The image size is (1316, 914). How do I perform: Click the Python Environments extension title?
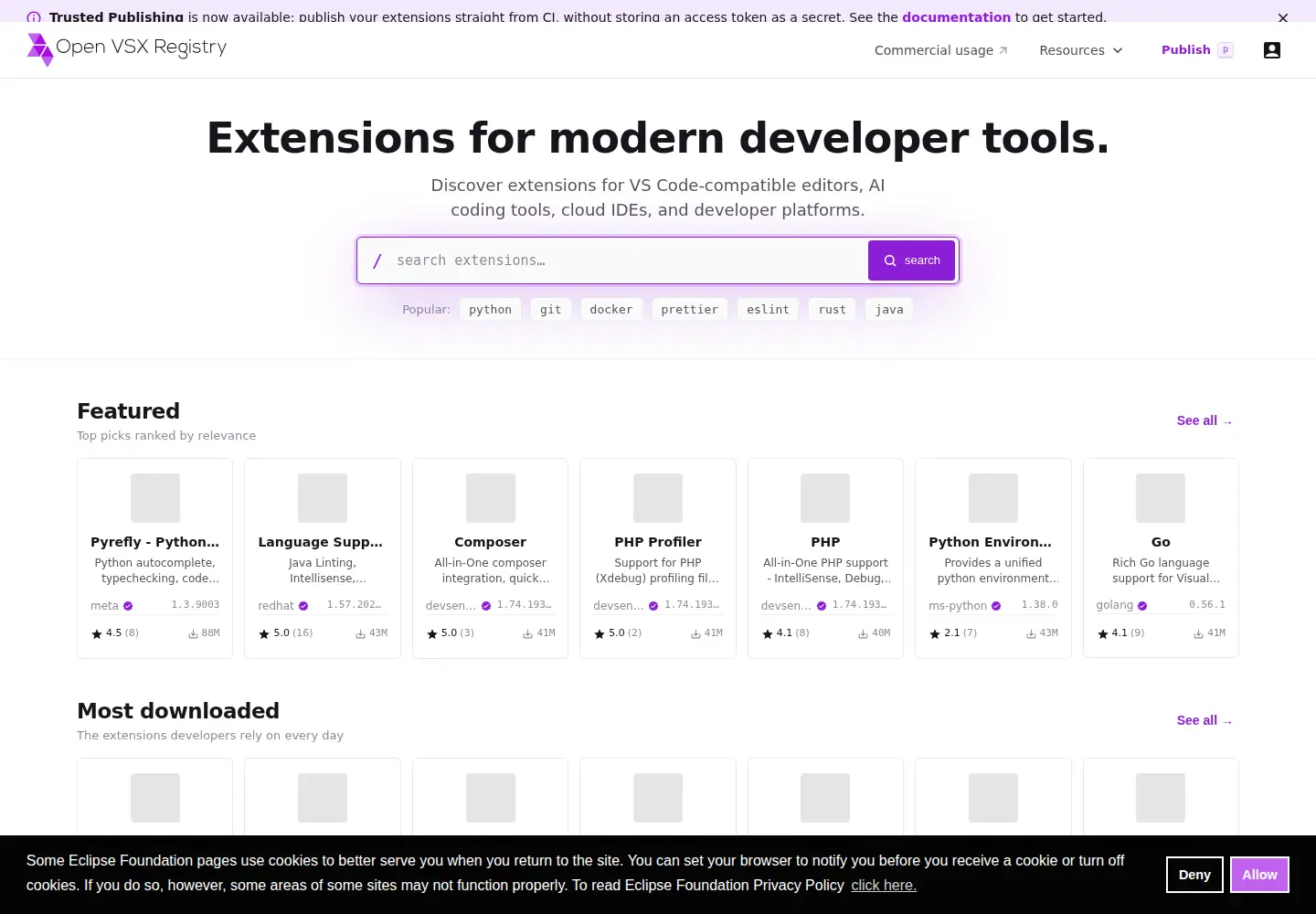click(990, 542)
